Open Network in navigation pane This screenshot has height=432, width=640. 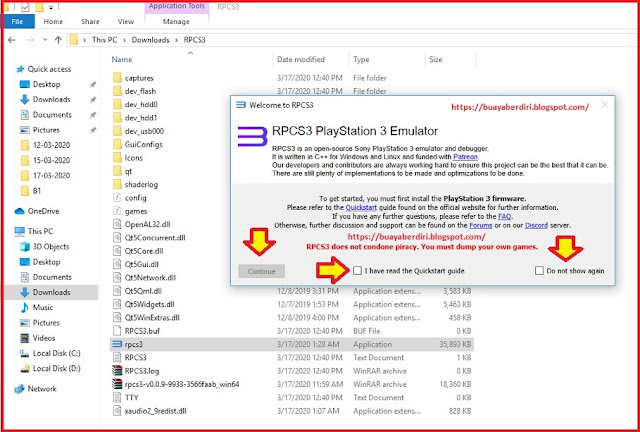tap(36, 389)
